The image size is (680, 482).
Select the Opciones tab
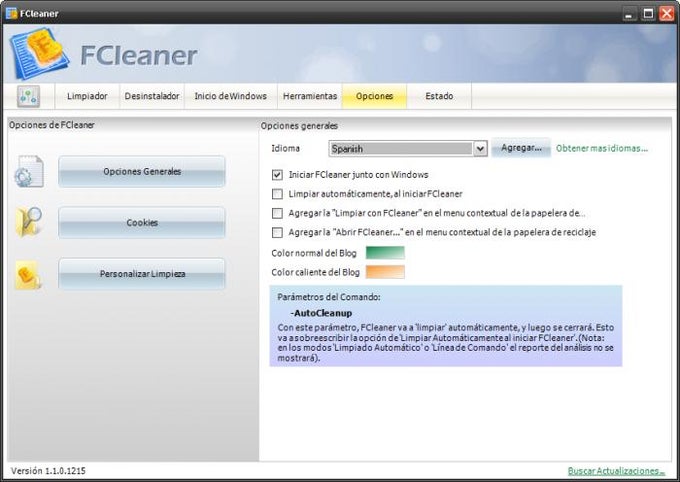click(375, 96)
